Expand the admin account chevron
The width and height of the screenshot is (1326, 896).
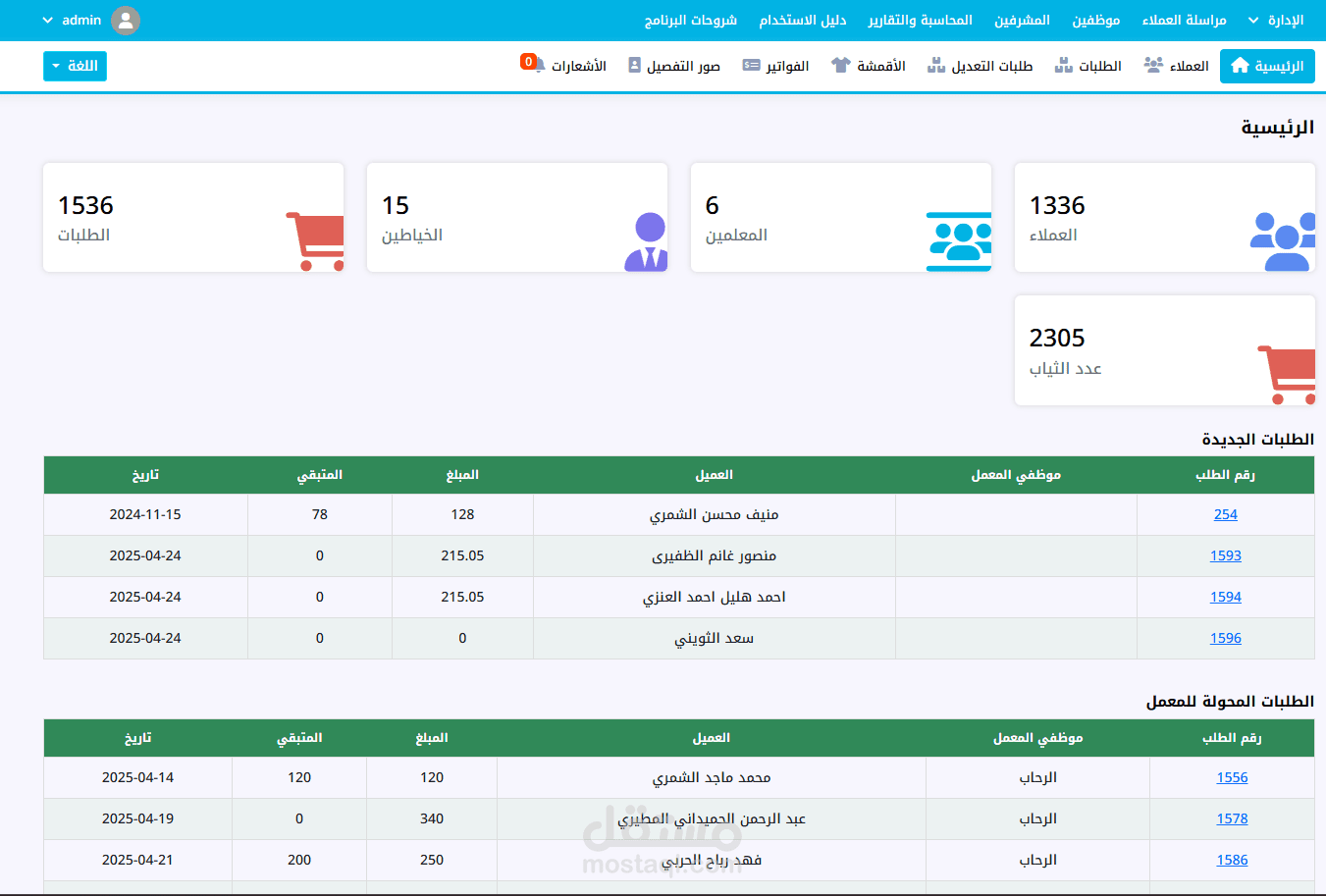[x=47, y=20]
